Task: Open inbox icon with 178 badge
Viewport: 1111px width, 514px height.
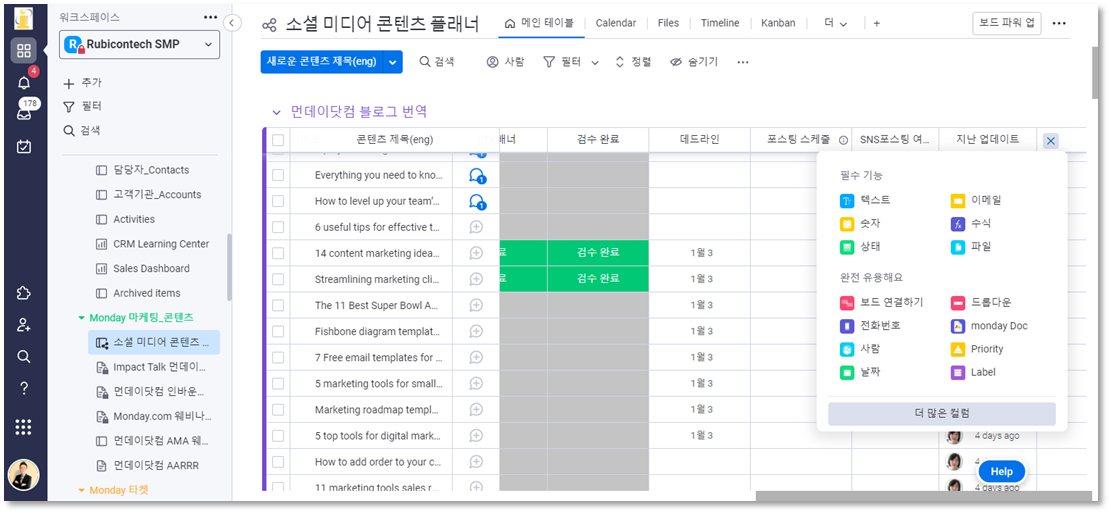Action: point(23,113)
